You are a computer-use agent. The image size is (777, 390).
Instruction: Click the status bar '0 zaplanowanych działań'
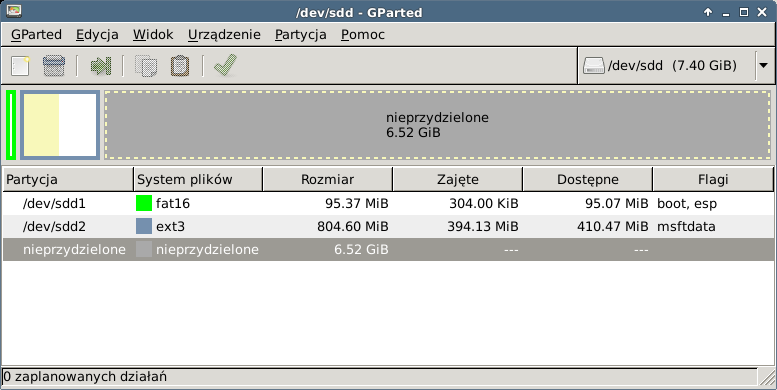click(85, 377)
